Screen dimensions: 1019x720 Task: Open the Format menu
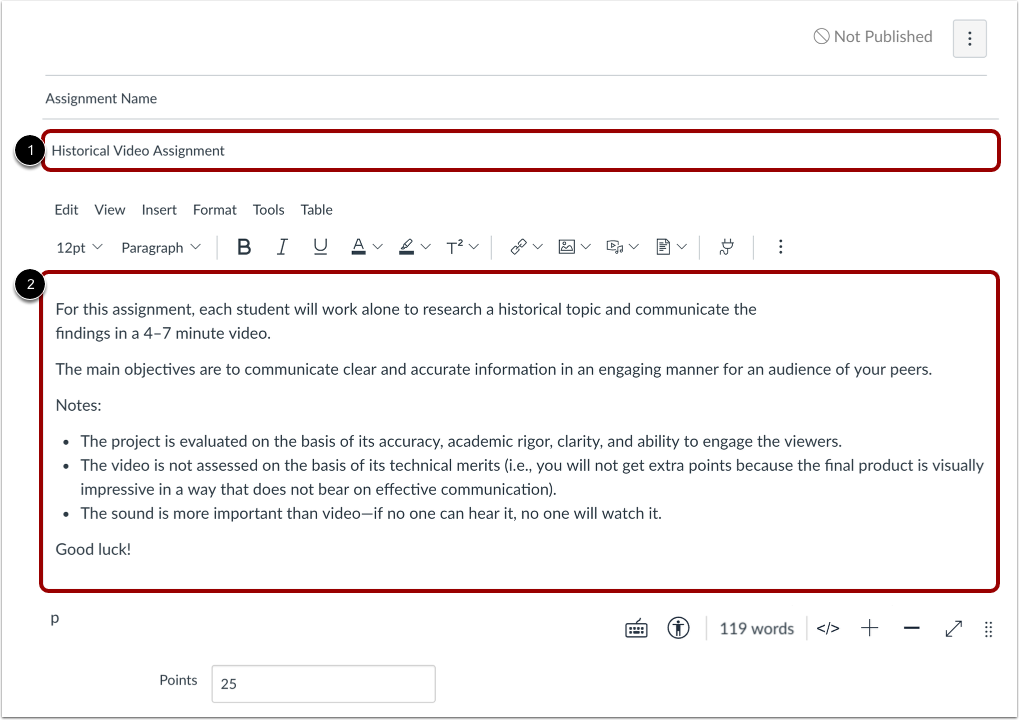point(214,209)
